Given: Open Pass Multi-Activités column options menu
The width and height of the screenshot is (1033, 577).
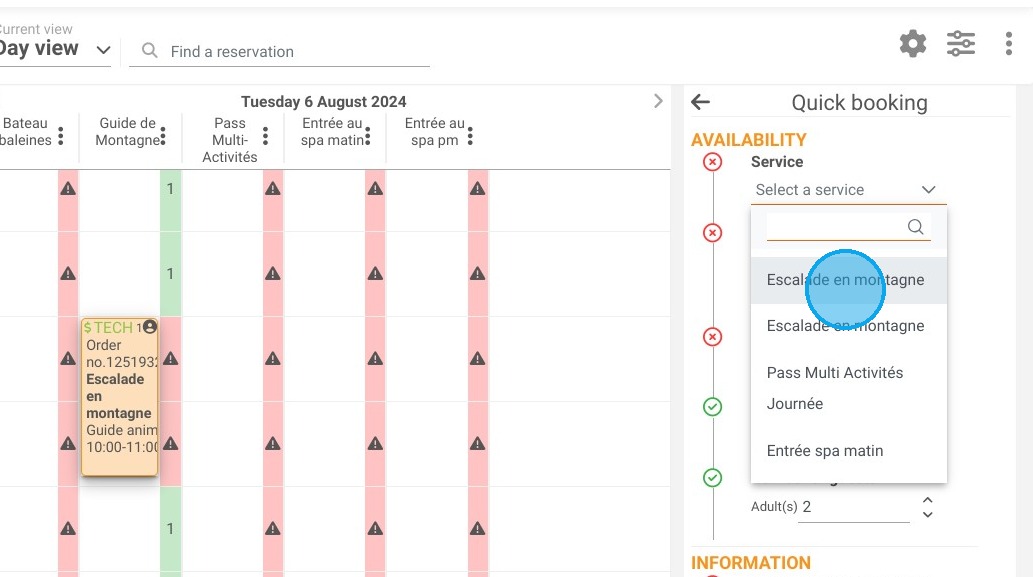Looking at the screenshot, I should click(265, 136).
